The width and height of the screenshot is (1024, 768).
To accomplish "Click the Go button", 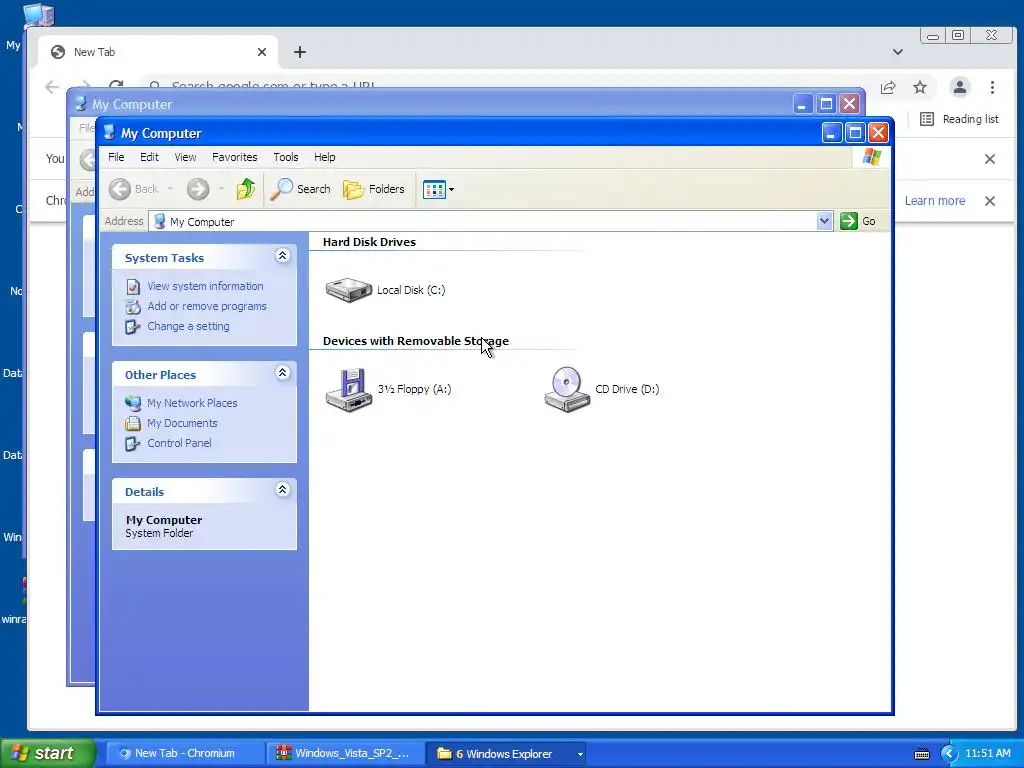I will click(858, 221).
